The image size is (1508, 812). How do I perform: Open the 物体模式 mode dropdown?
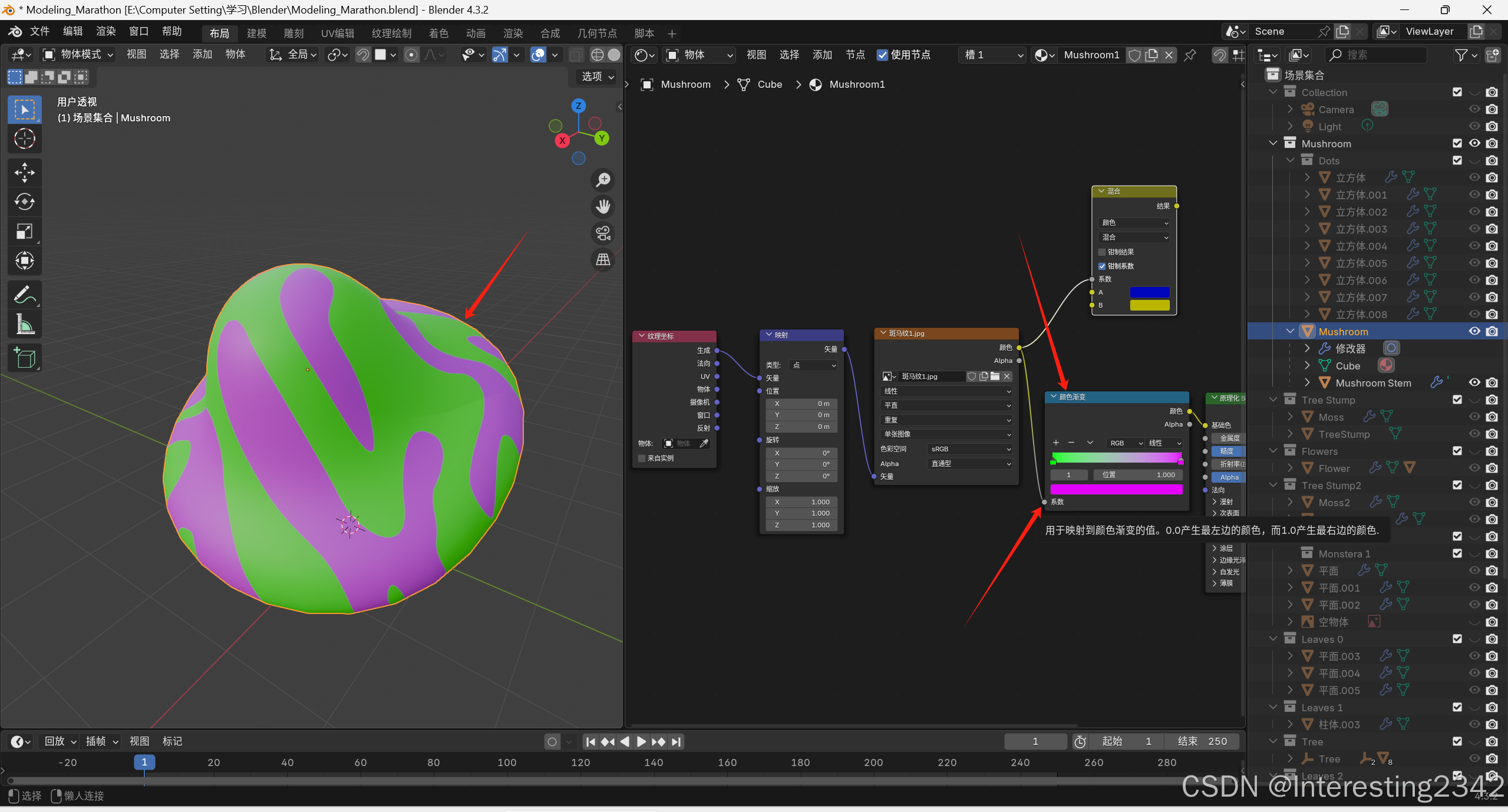pos(78,55)
